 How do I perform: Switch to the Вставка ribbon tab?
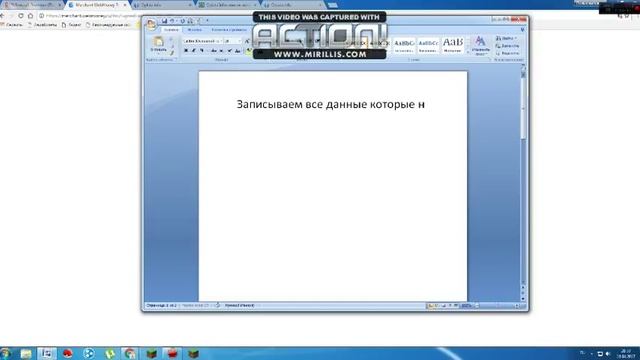coord(194,30)
